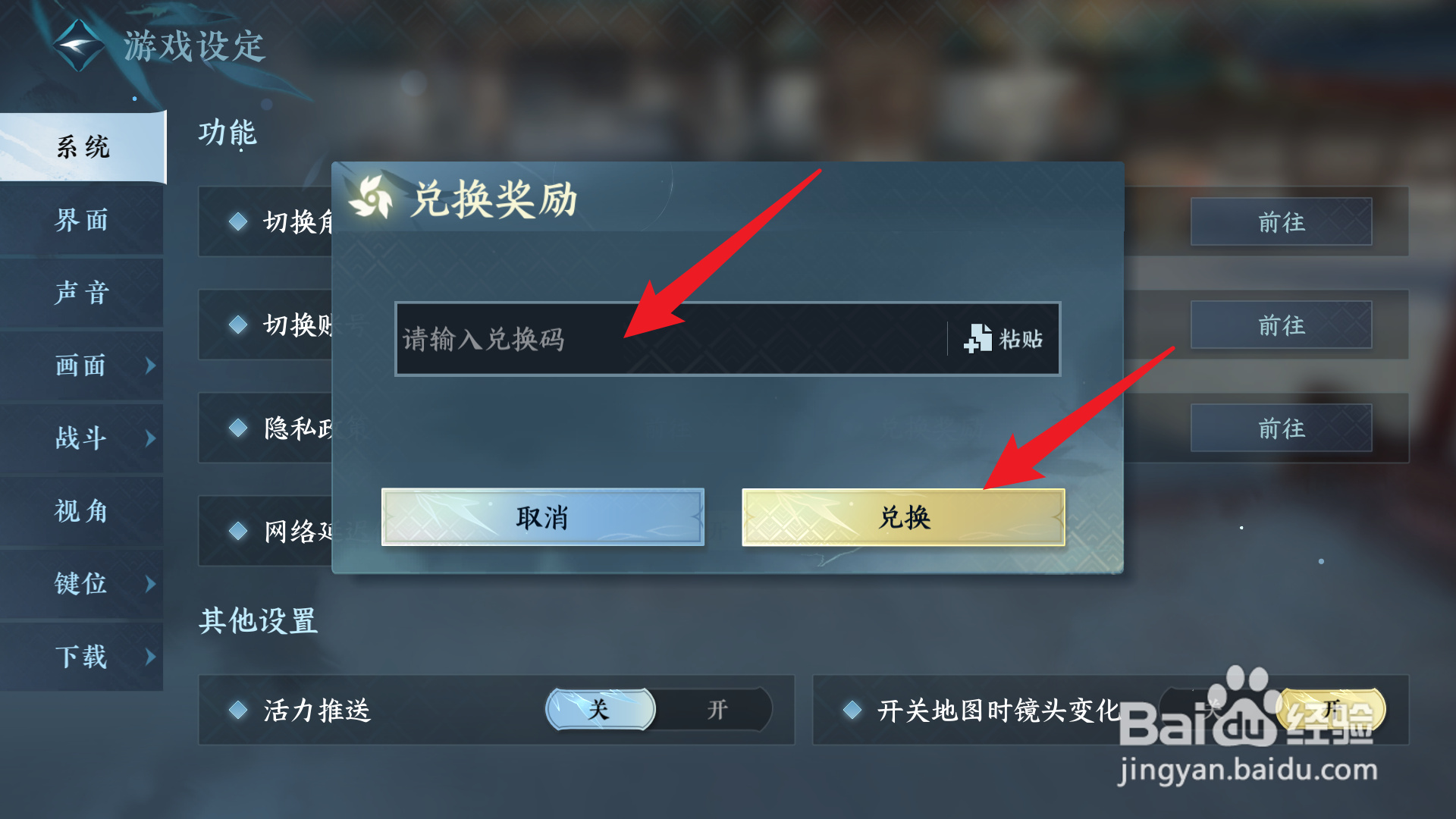This screenshot has height=819, width=1456.
Task: Click the 请输入兑换码 input field
Action: (x=671, y=339)
